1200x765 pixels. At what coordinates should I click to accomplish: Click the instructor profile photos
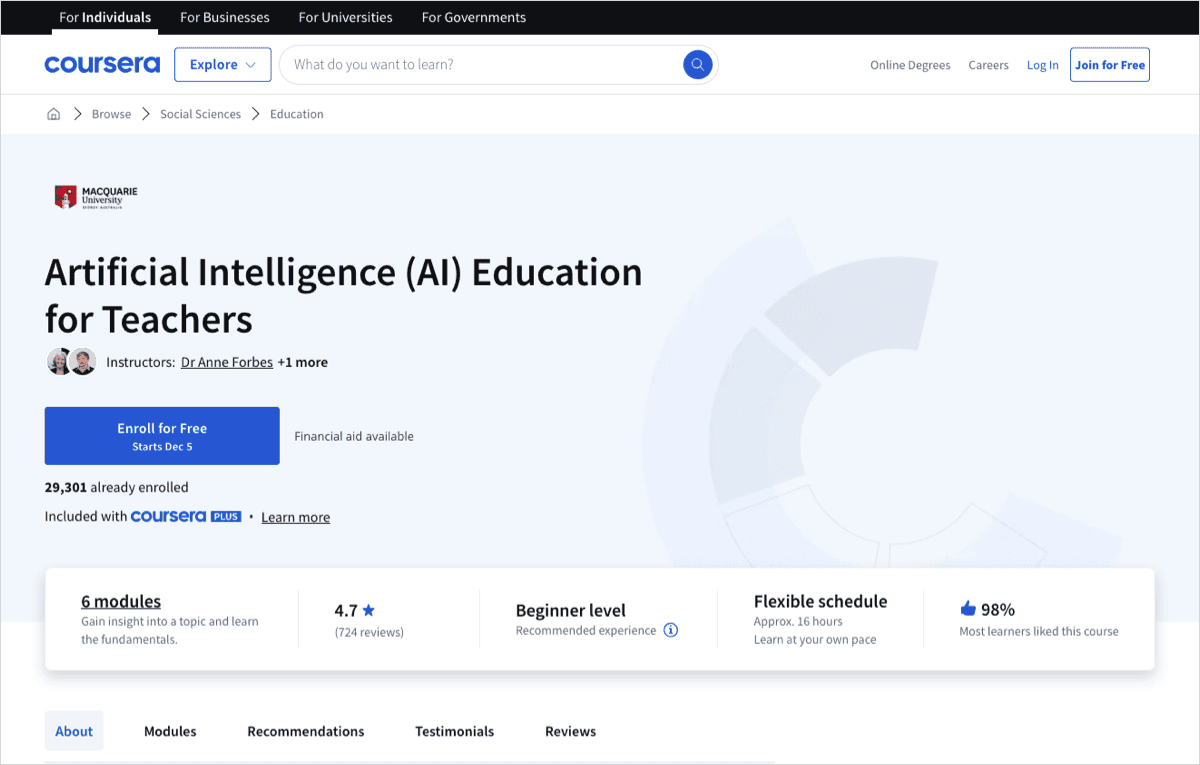coord(72,362)
